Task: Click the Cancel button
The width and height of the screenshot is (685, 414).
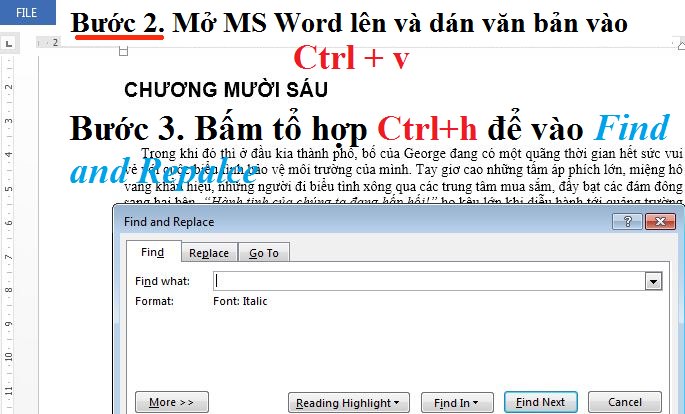Action: tap(625, 402)
